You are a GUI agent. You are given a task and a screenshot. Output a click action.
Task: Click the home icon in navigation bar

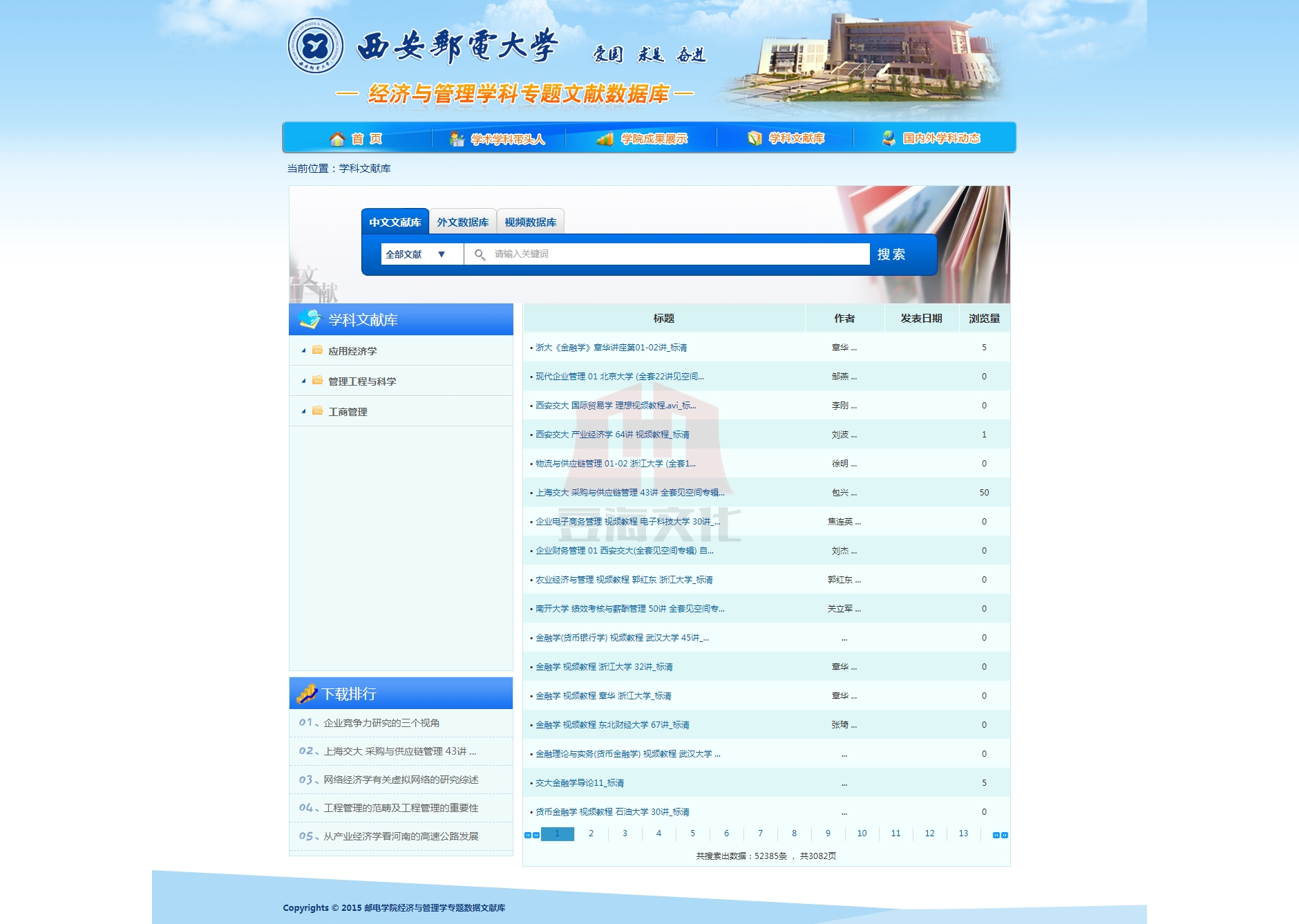(337, 139)
